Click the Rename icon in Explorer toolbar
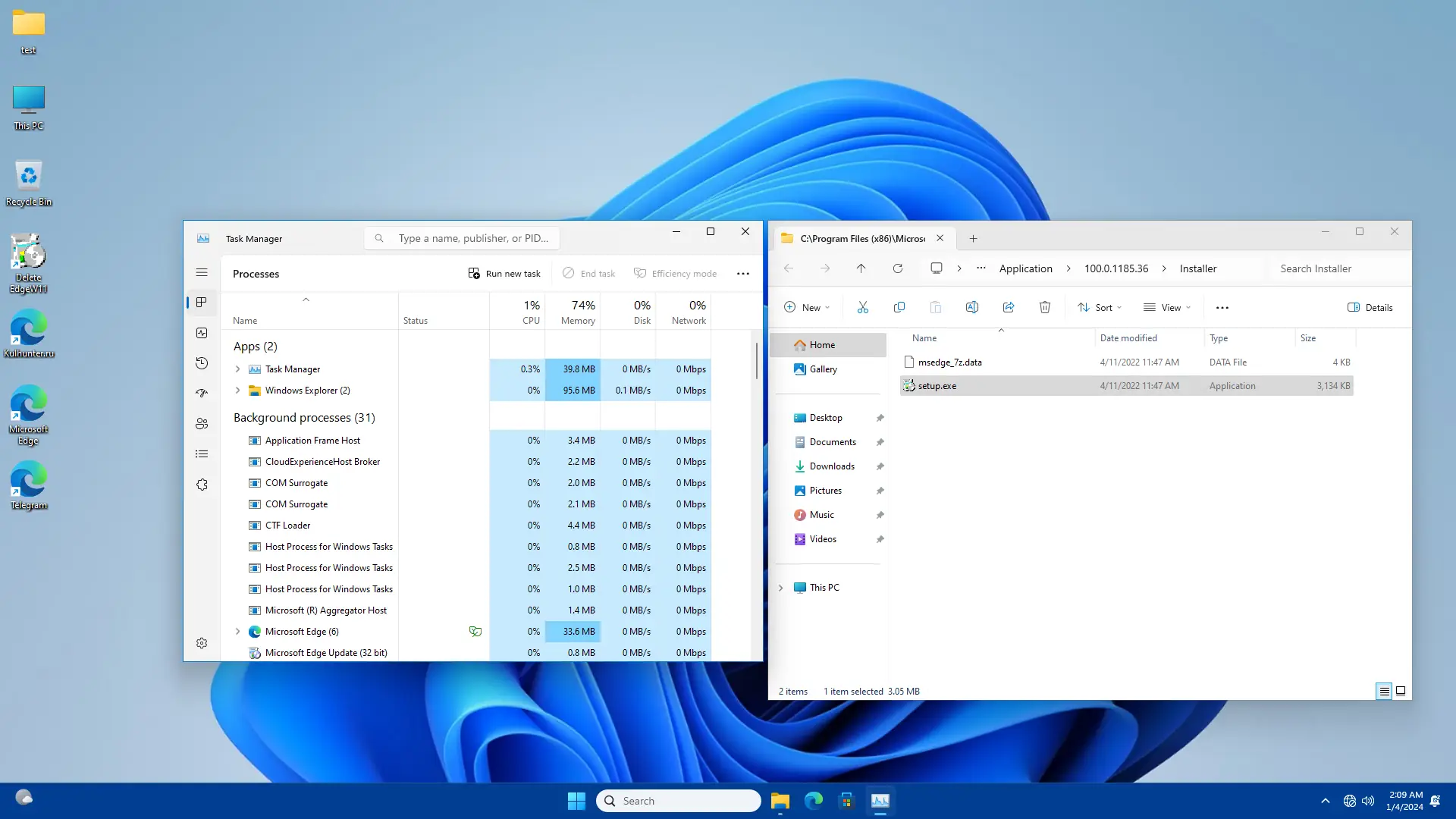This screenshot has height=819, width=1456. 971,307
